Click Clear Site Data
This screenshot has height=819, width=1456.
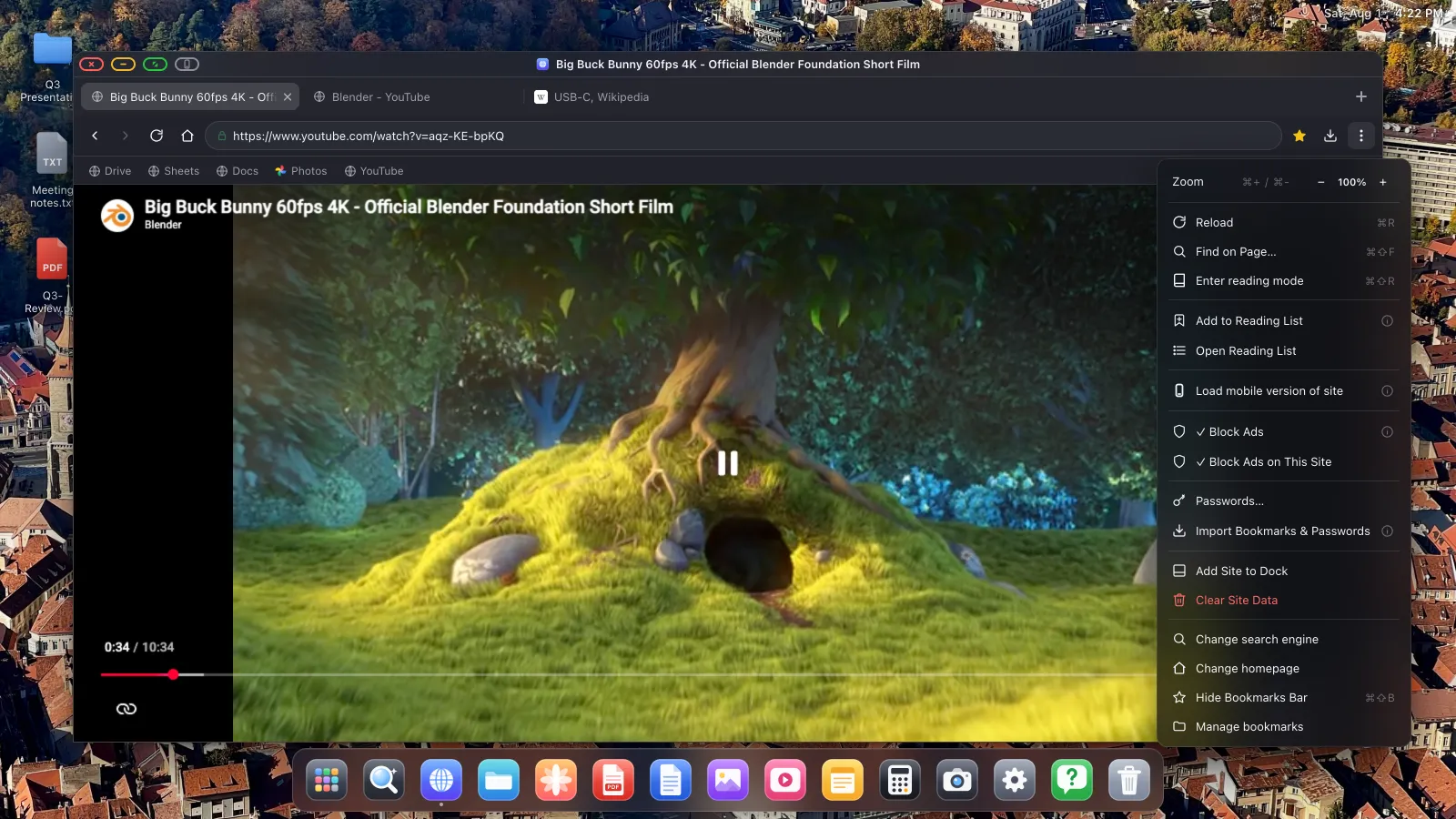click(1284, 600)
